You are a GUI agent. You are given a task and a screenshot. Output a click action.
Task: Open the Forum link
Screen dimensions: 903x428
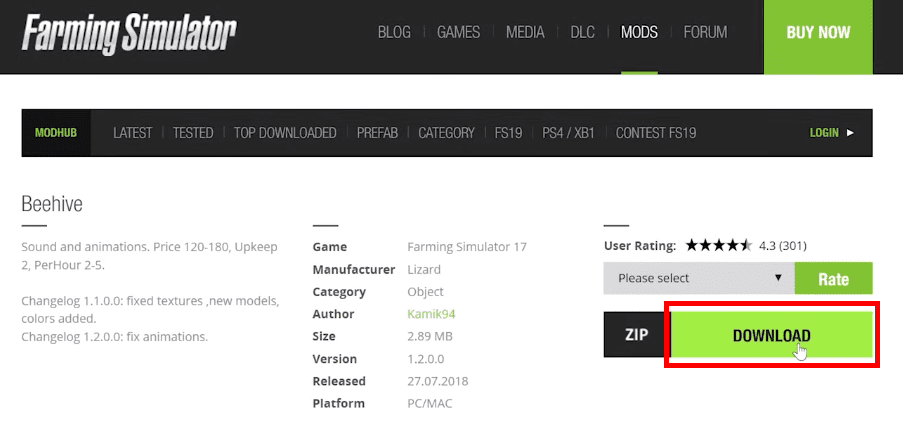coord(705,32)
